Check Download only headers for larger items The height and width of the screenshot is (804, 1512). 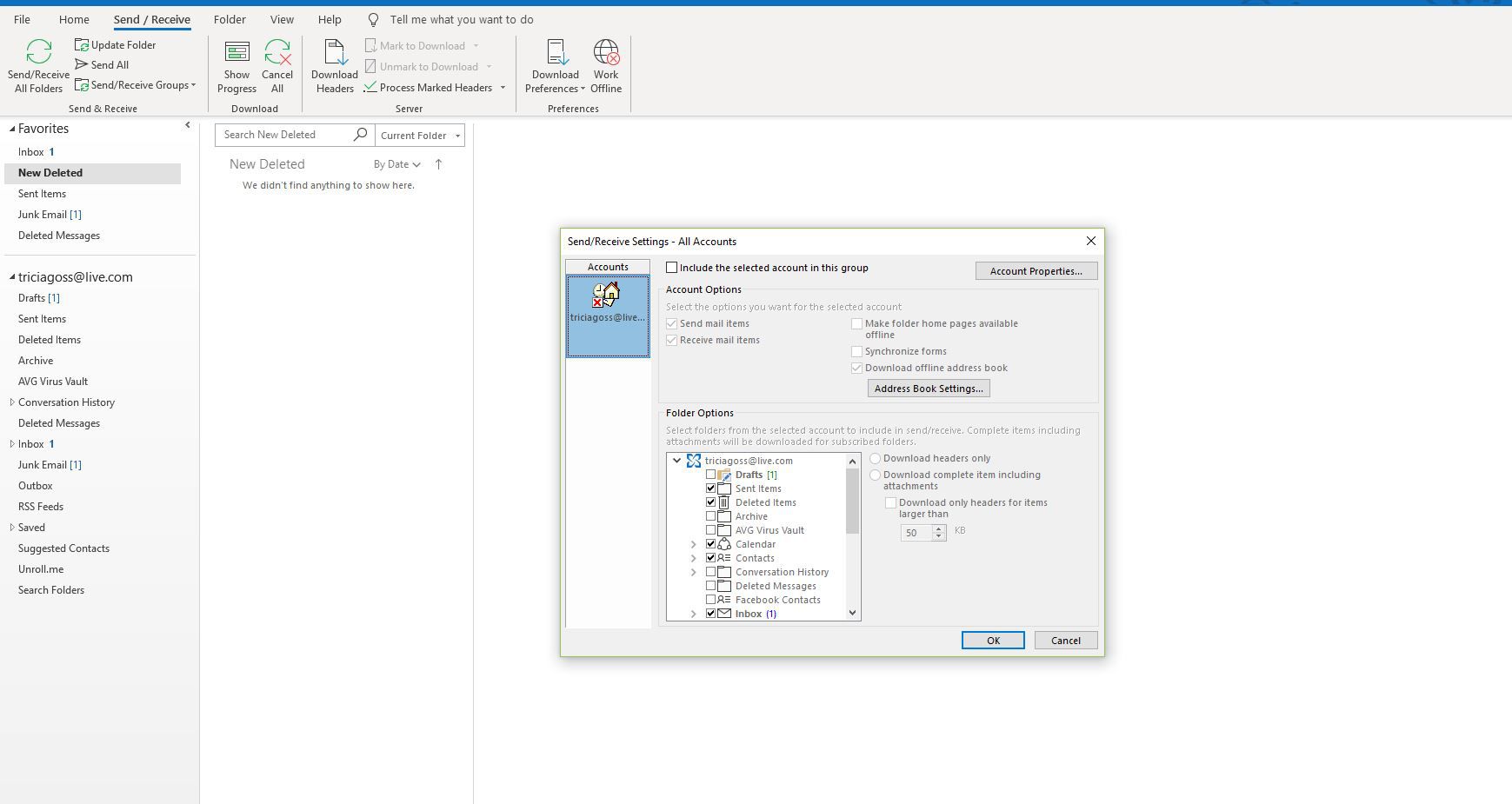(x=890, y=502)
